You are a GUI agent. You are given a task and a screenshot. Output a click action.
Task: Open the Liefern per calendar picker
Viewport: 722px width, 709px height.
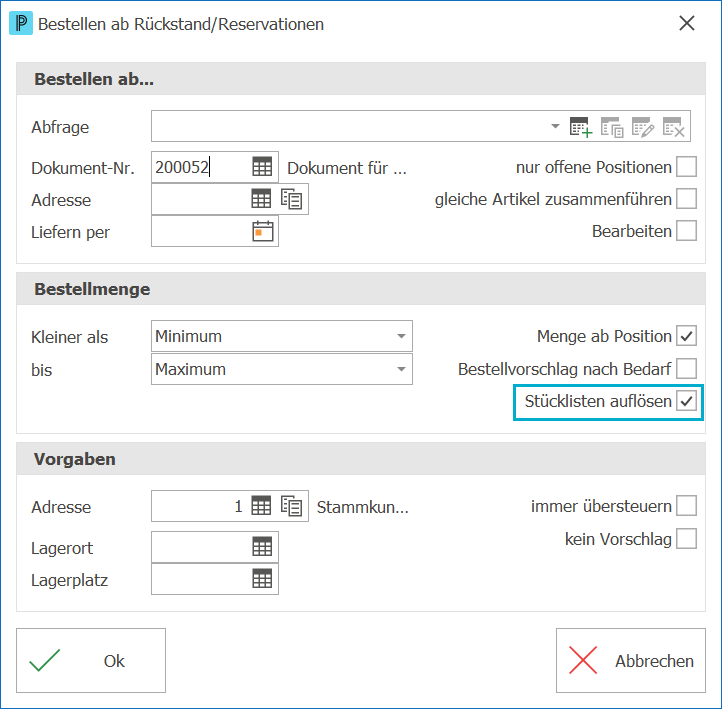(262, 231)
